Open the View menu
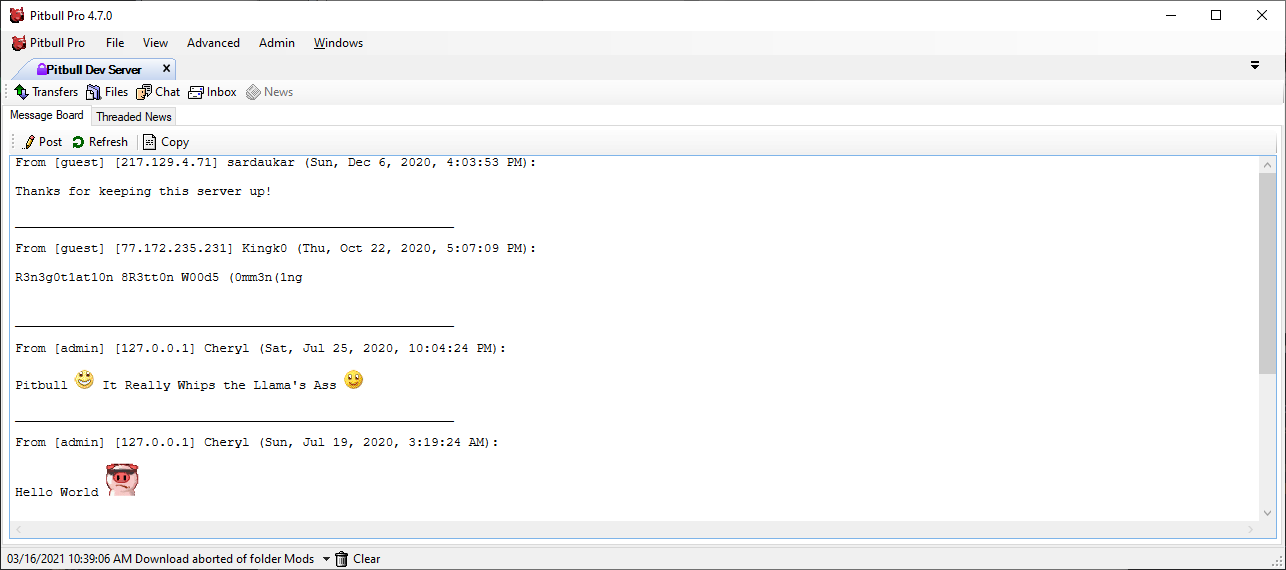 pyautogui.click(x=155, y=43)
